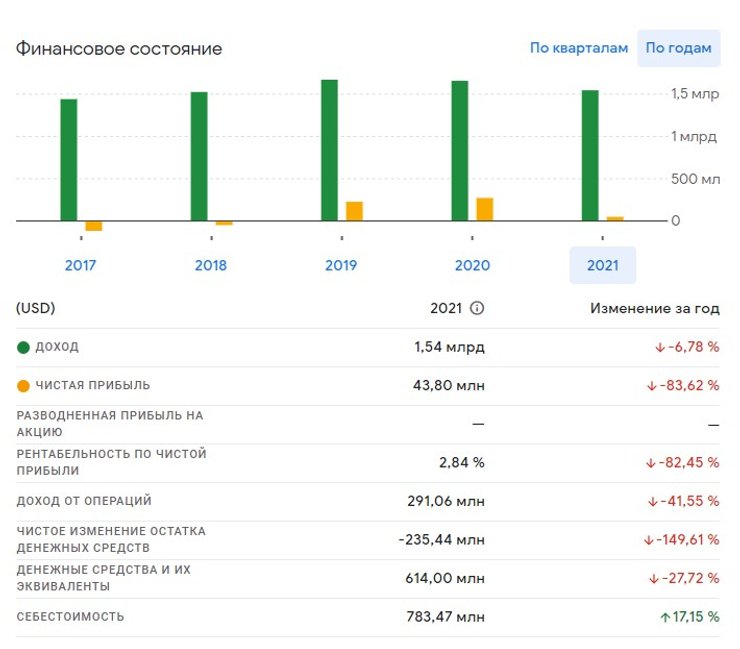Click the red arrow beside -149,61 %
The image size is (740, 649).
648,540
